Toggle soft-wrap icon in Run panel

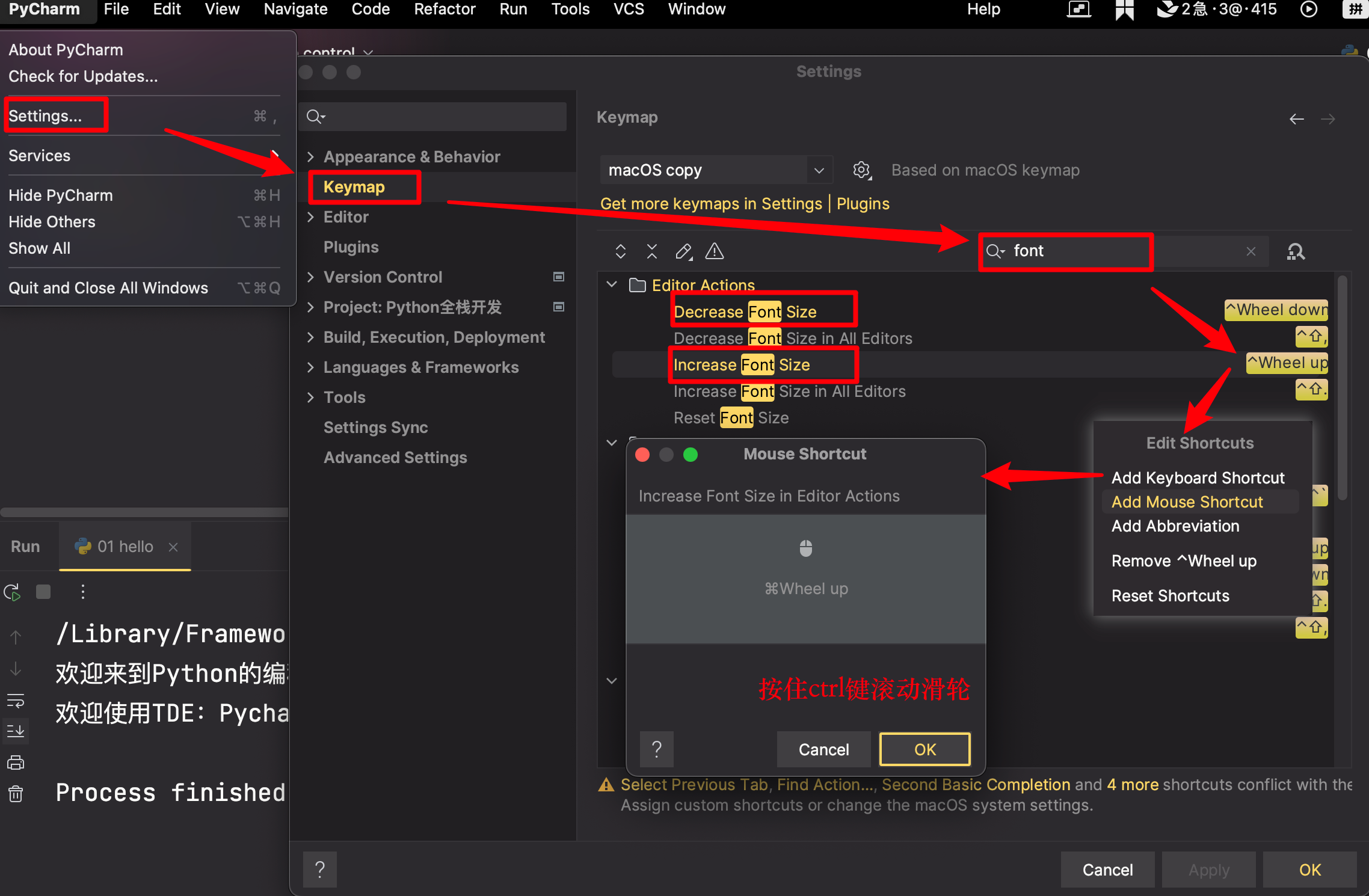click(16, 701)
